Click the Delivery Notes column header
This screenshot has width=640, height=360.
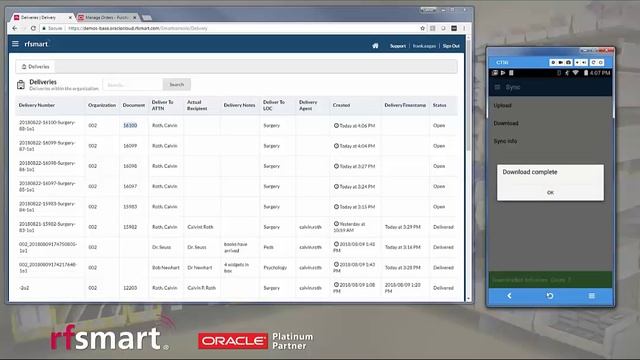[x=239, y=105]
